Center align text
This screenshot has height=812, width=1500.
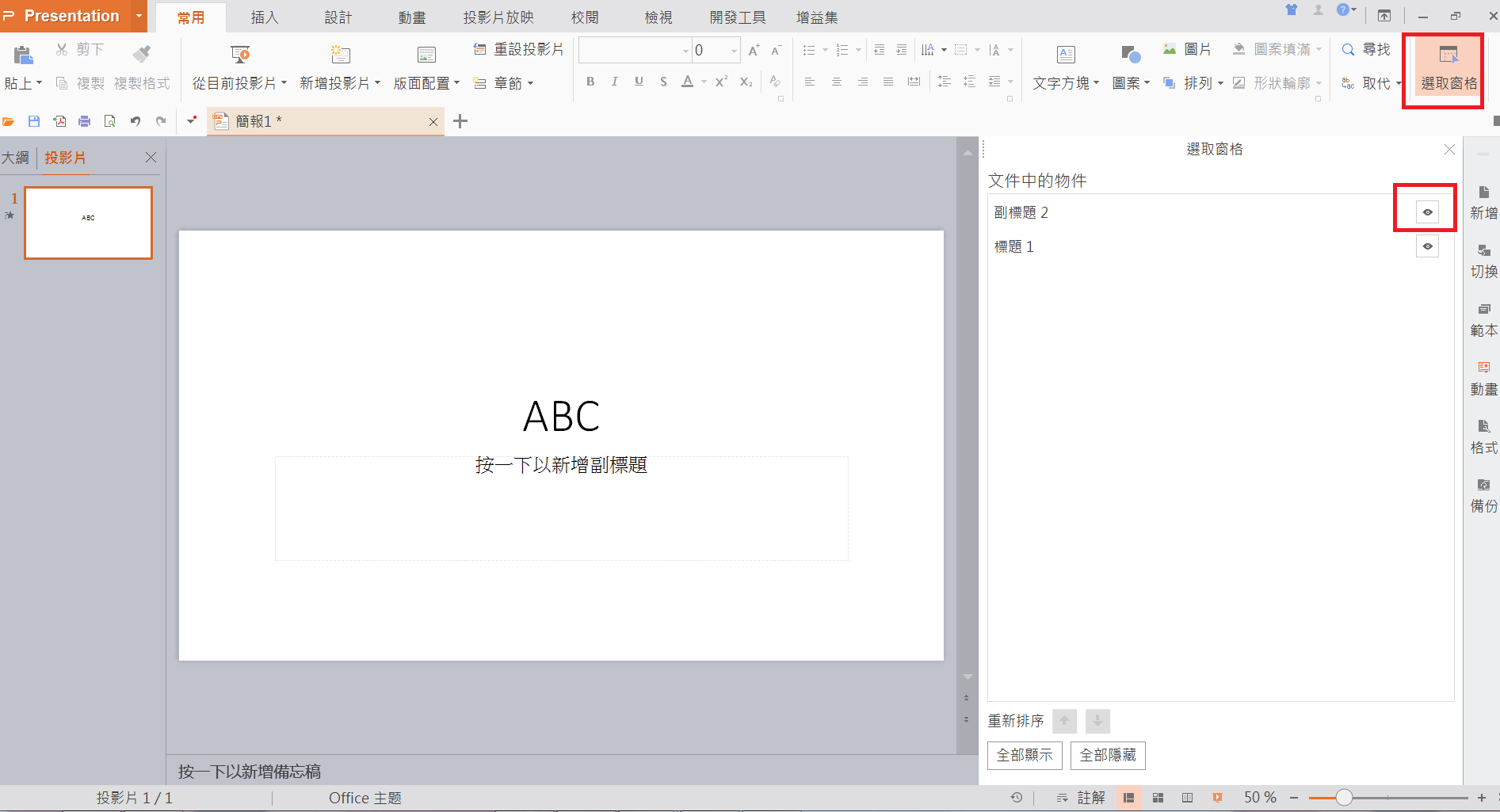click(x=836, y=82)
